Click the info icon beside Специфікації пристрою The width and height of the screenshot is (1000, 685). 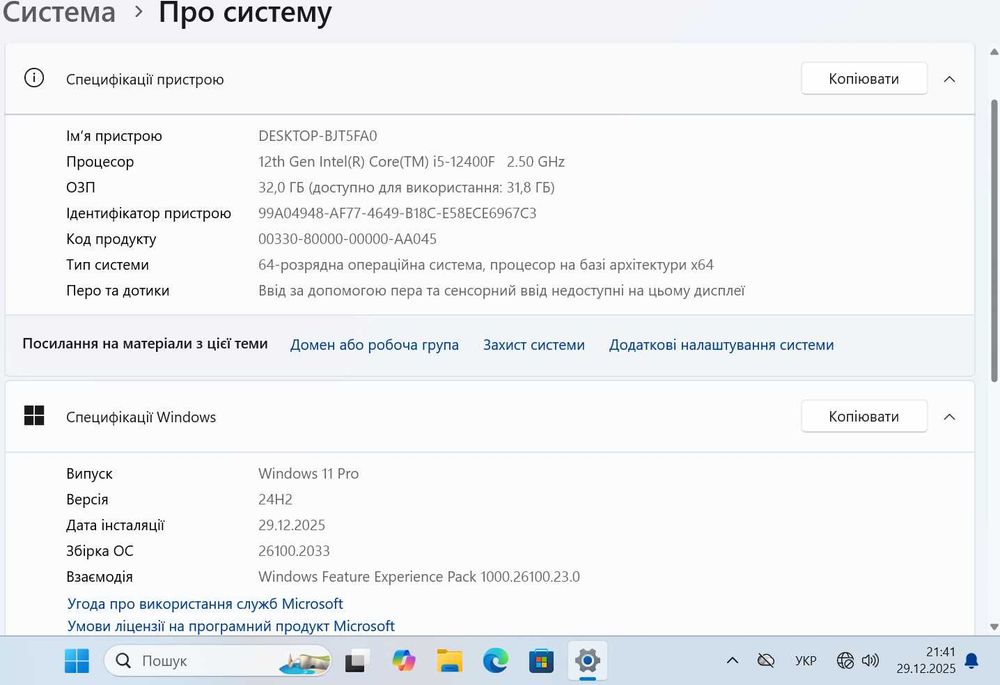tap(34, 78)
